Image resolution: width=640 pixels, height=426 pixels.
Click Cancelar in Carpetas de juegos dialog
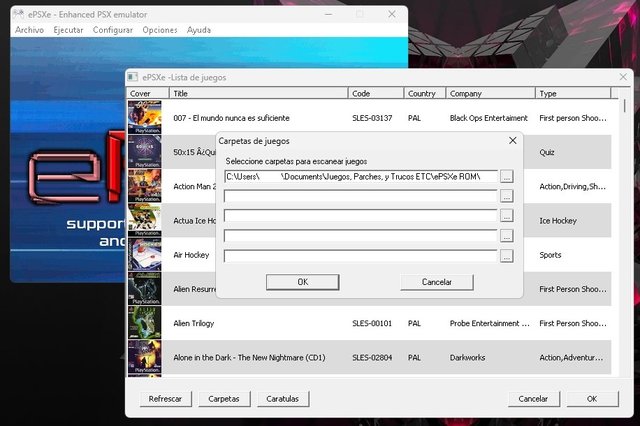[x=437, y=282]
